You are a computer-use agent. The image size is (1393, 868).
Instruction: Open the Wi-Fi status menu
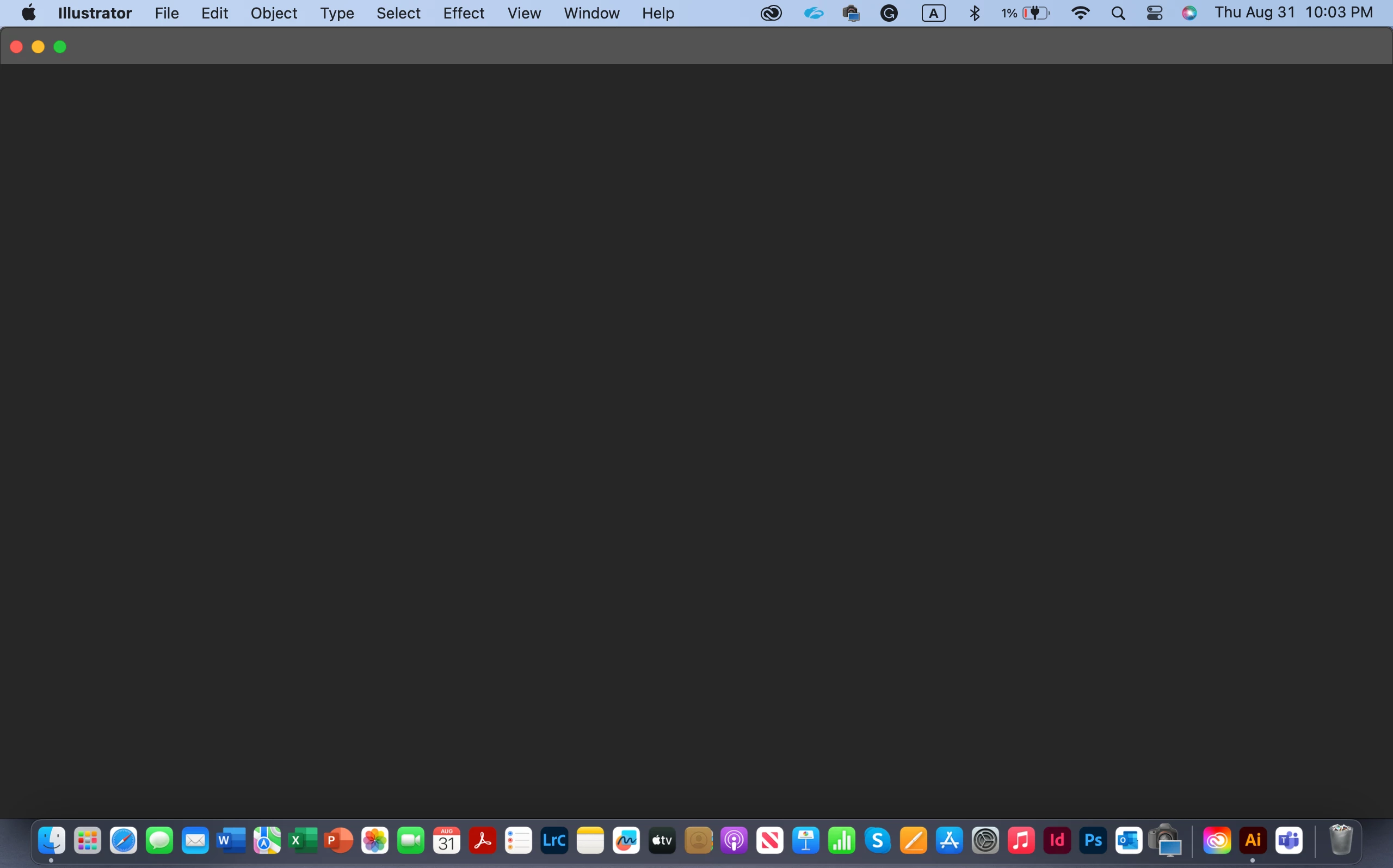point(1080,13)
